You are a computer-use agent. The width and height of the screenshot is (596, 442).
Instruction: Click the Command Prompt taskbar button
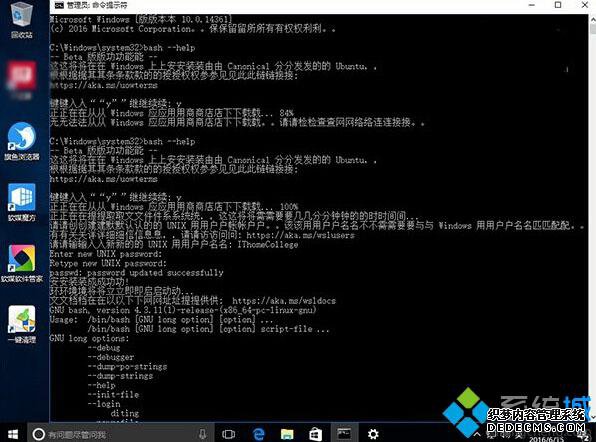tap(344, 434)
